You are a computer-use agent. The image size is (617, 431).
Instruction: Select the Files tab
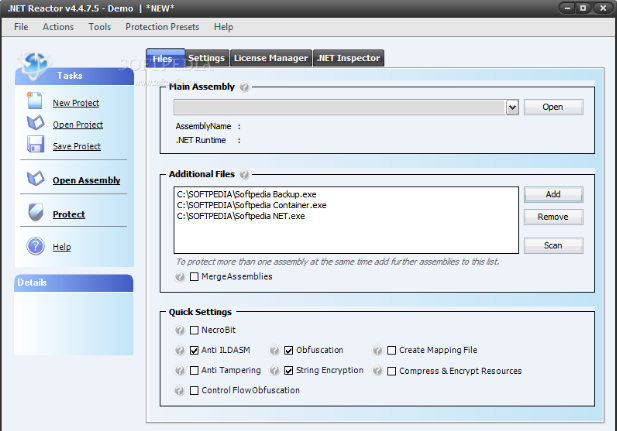click(x=165, y=58)
